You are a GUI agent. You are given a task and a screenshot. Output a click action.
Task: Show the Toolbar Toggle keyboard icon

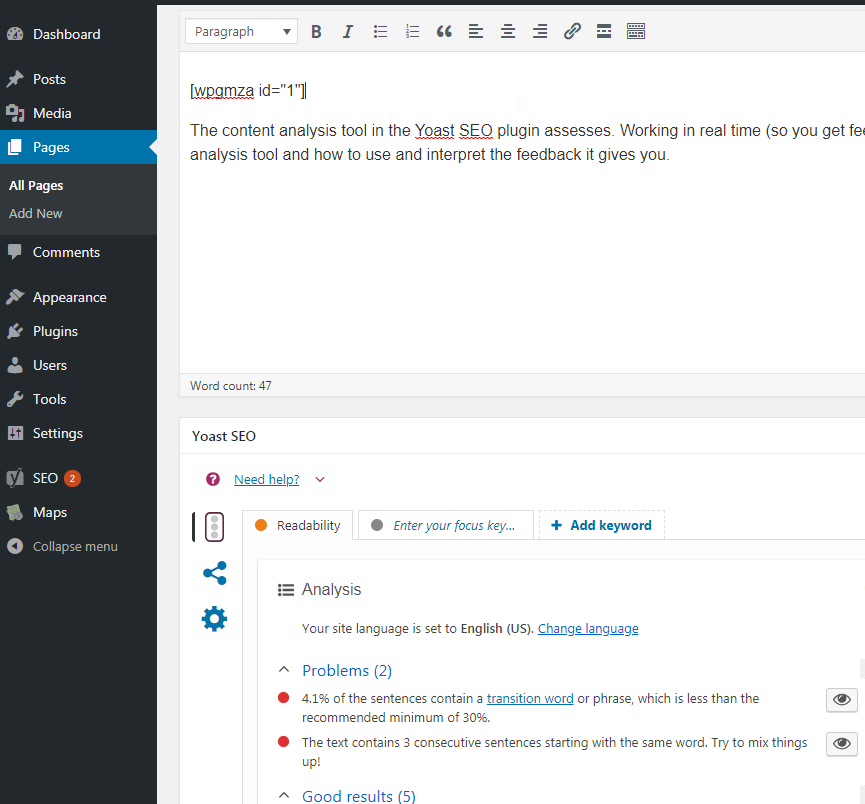[x=636, y=31]
